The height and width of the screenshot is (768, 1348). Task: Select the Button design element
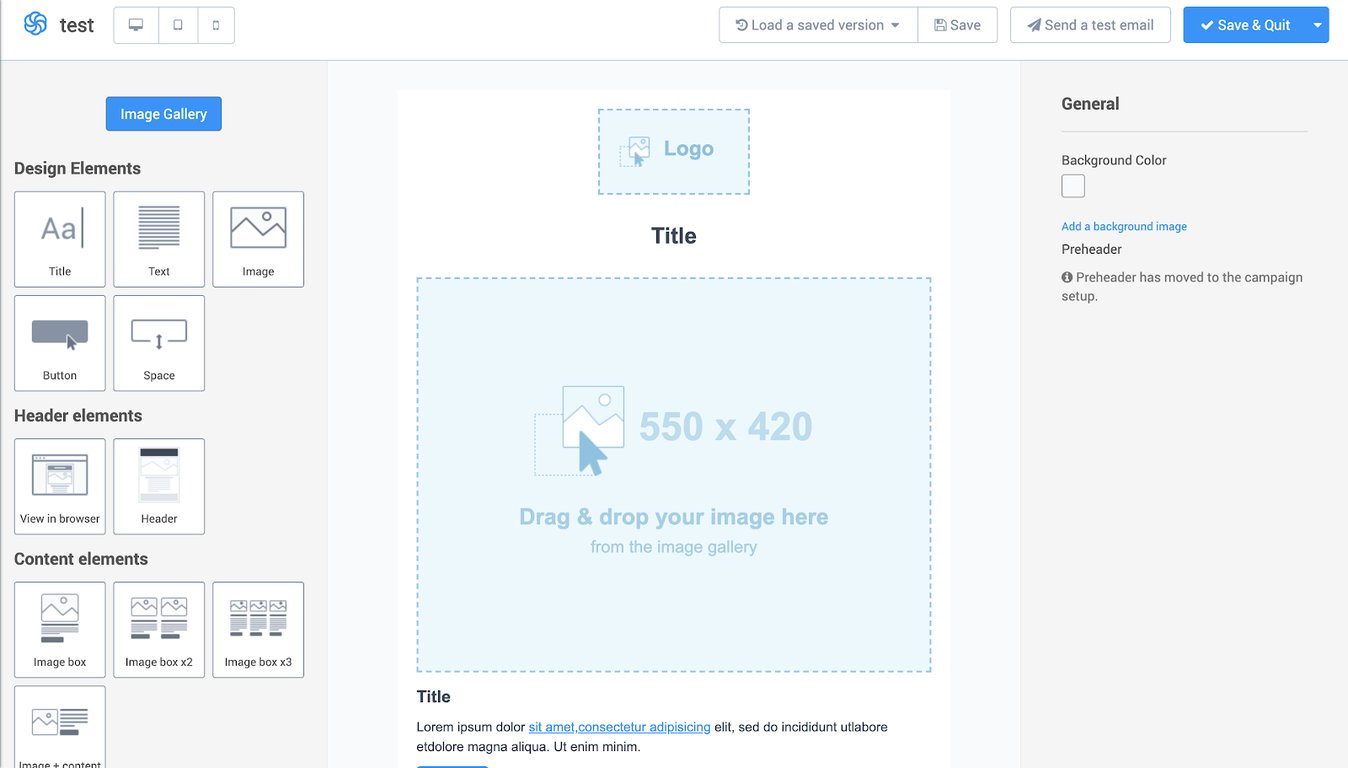point(60,343)
